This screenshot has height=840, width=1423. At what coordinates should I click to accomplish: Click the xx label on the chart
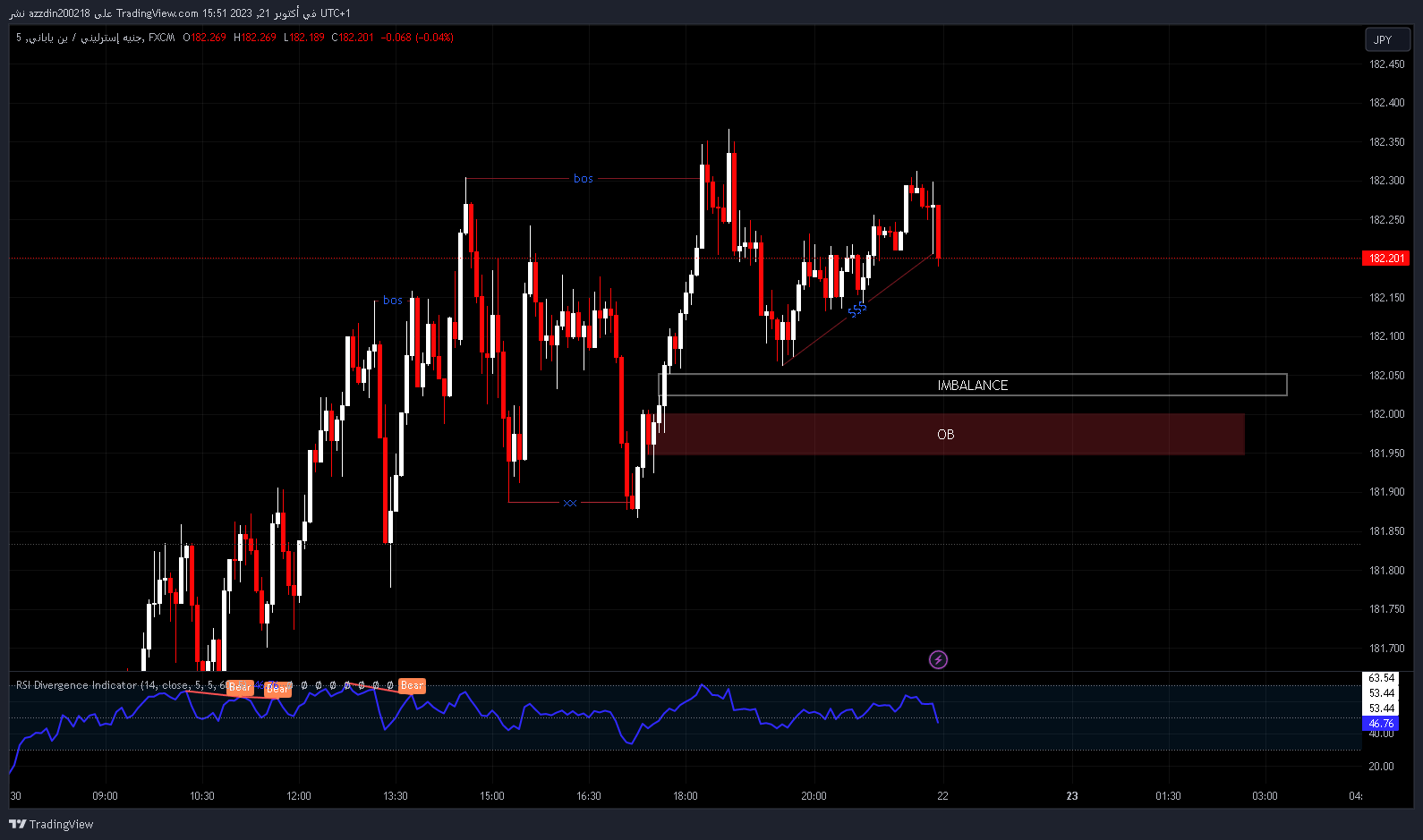[x=570, y=503]
